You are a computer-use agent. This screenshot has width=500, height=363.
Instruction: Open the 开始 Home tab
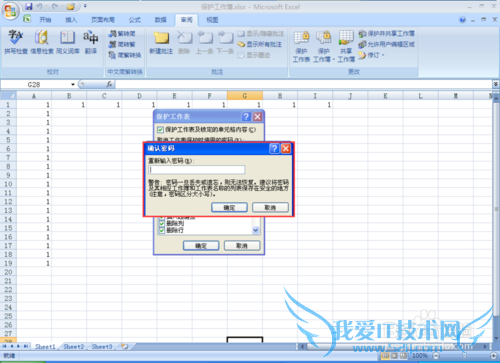click(45, 20)
